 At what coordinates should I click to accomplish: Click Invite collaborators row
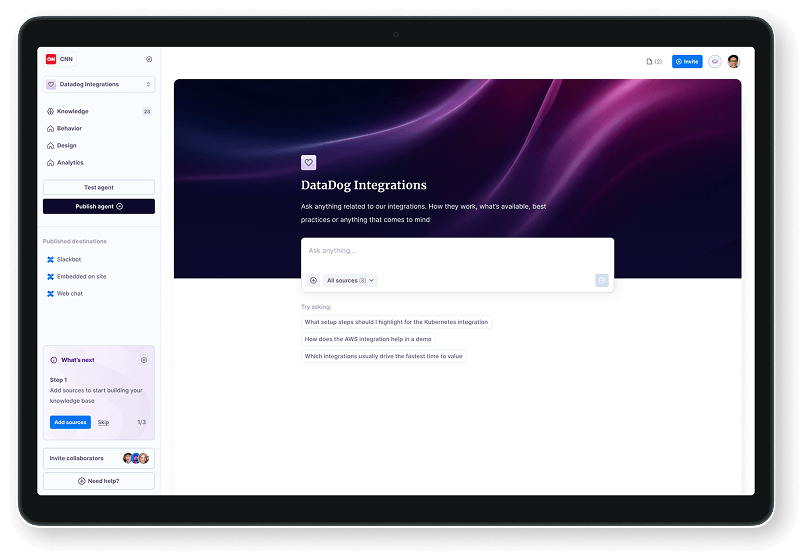(99, 458)
